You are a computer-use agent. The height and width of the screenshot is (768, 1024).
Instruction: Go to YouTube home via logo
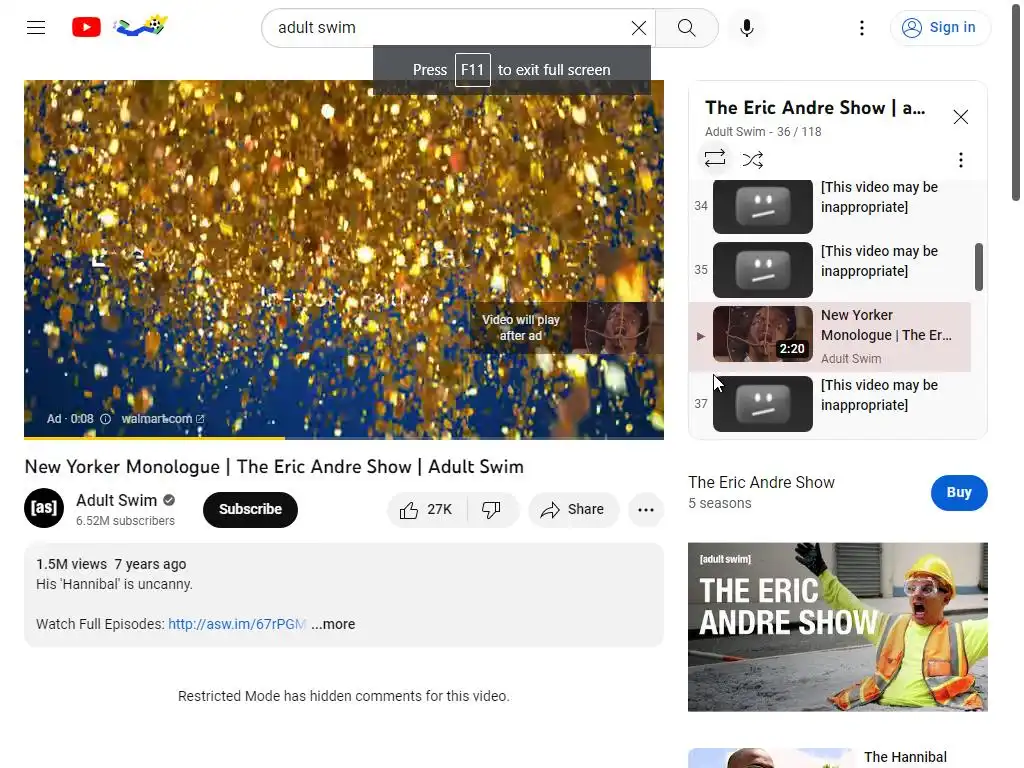click(86, 27)
